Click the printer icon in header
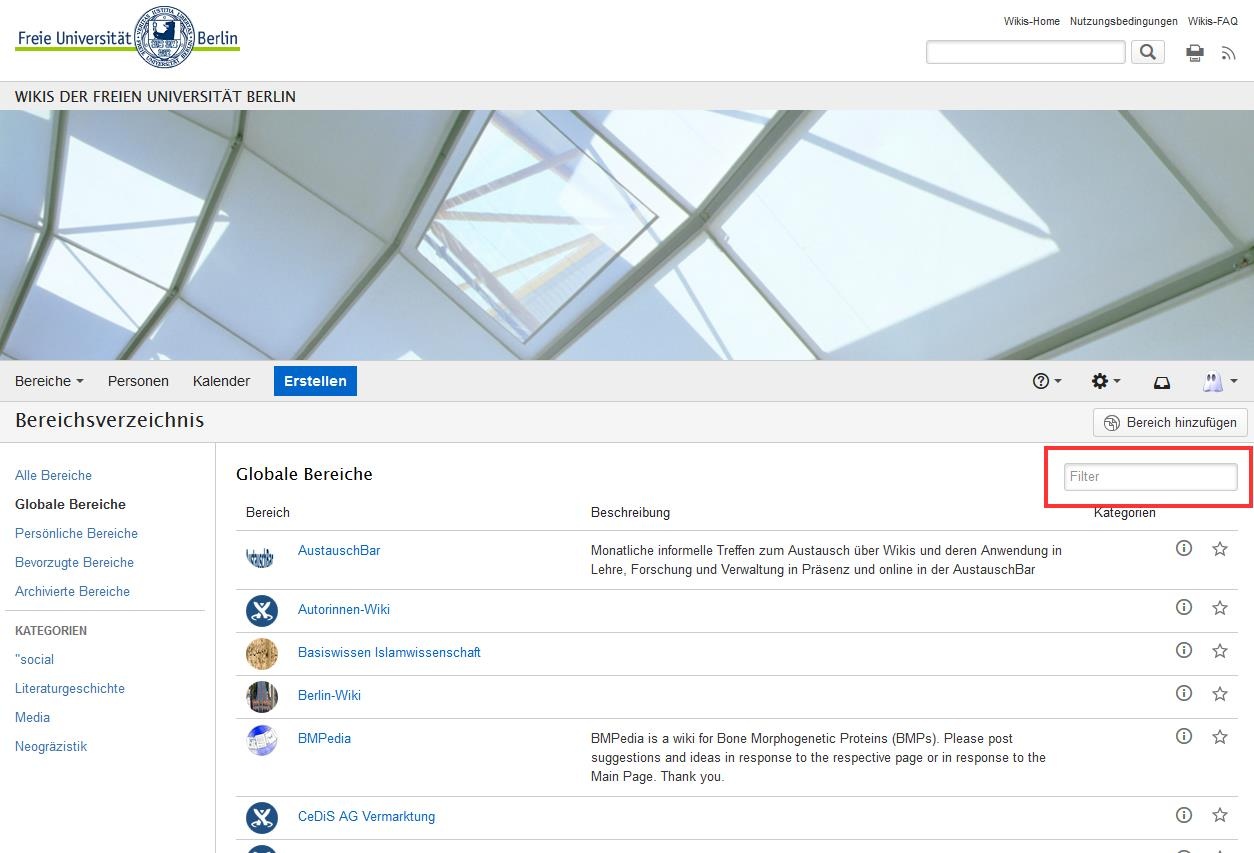The width and height of the screenshot is (1254, 853). point(1194,53)
